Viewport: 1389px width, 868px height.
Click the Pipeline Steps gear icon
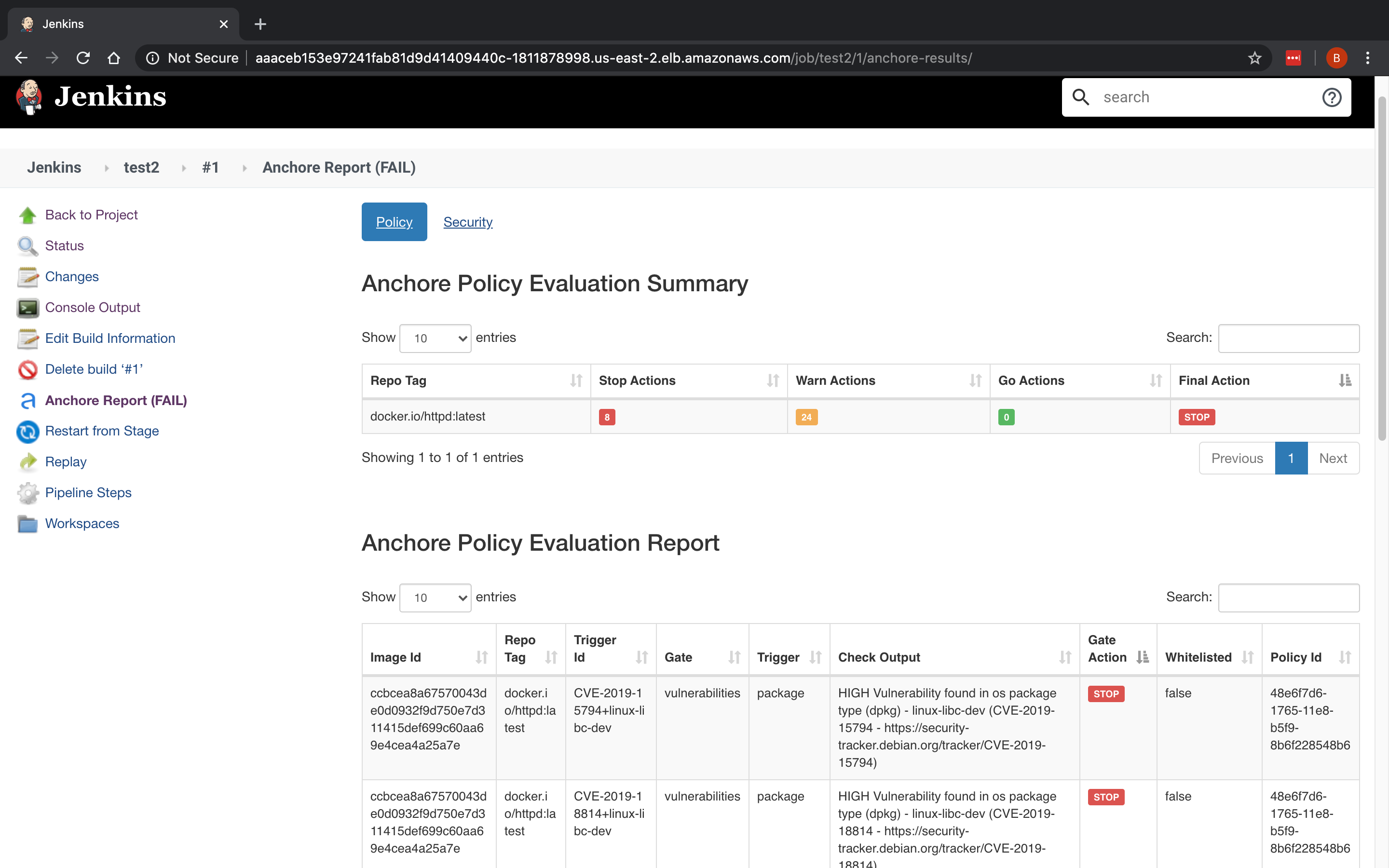coord(27,493)
